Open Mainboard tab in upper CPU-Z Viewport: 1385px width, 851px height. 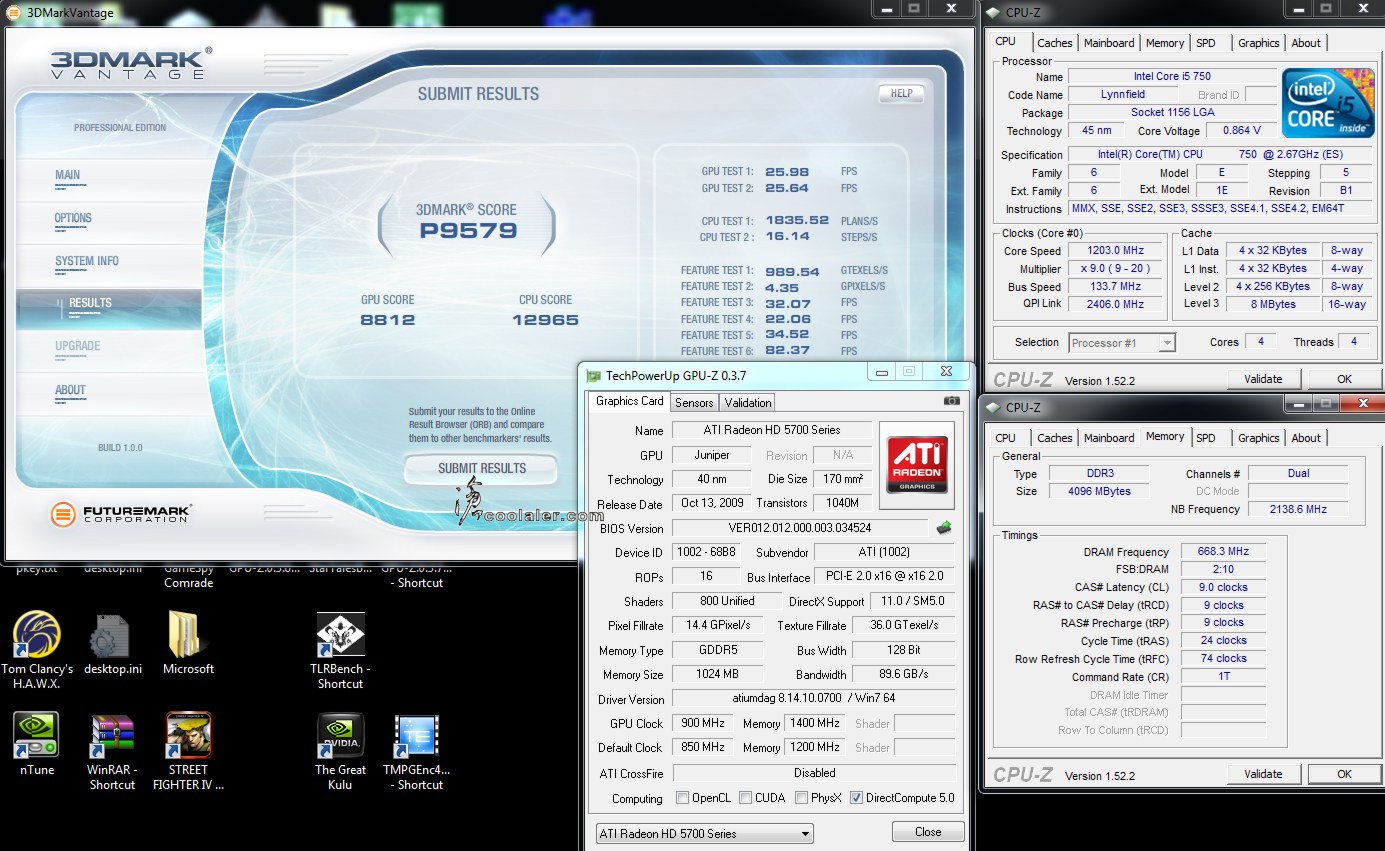point(1109,43)
